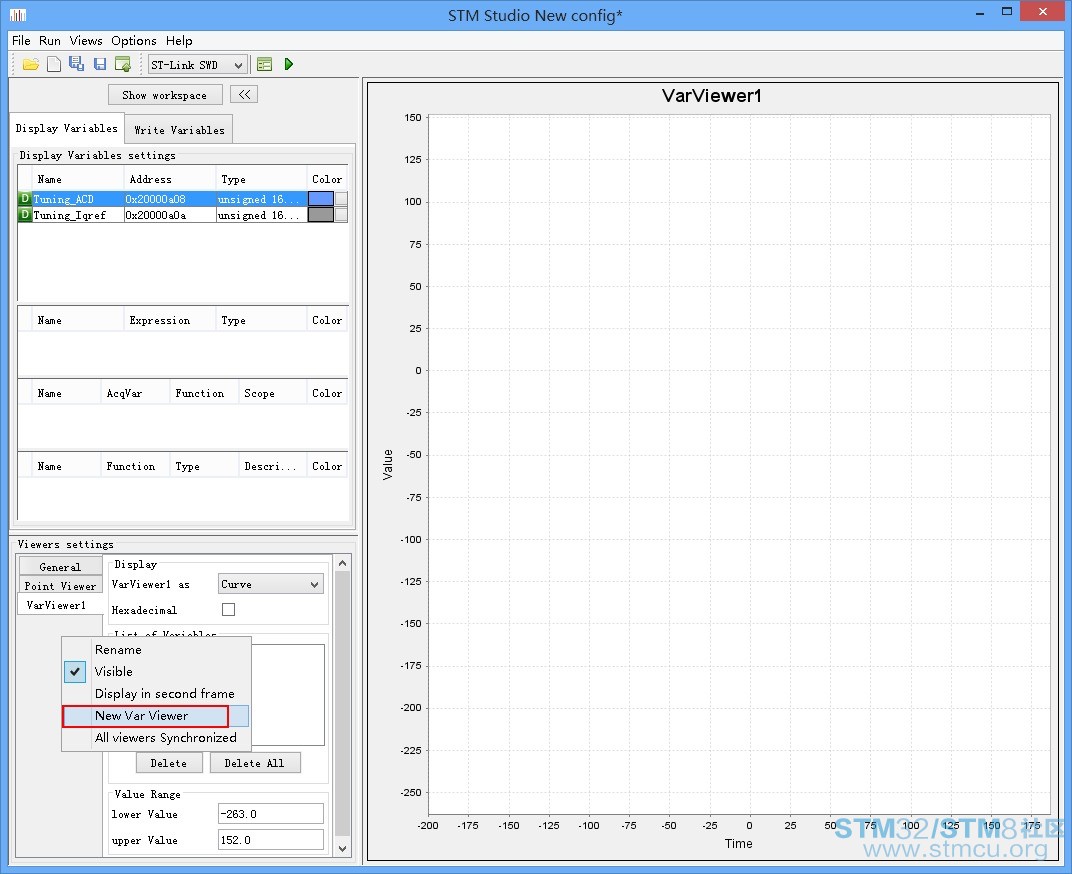Image resolution: width=1072 pixels, height=874 pixels.
Task: Open the Options menu
Action: point(134,40)
